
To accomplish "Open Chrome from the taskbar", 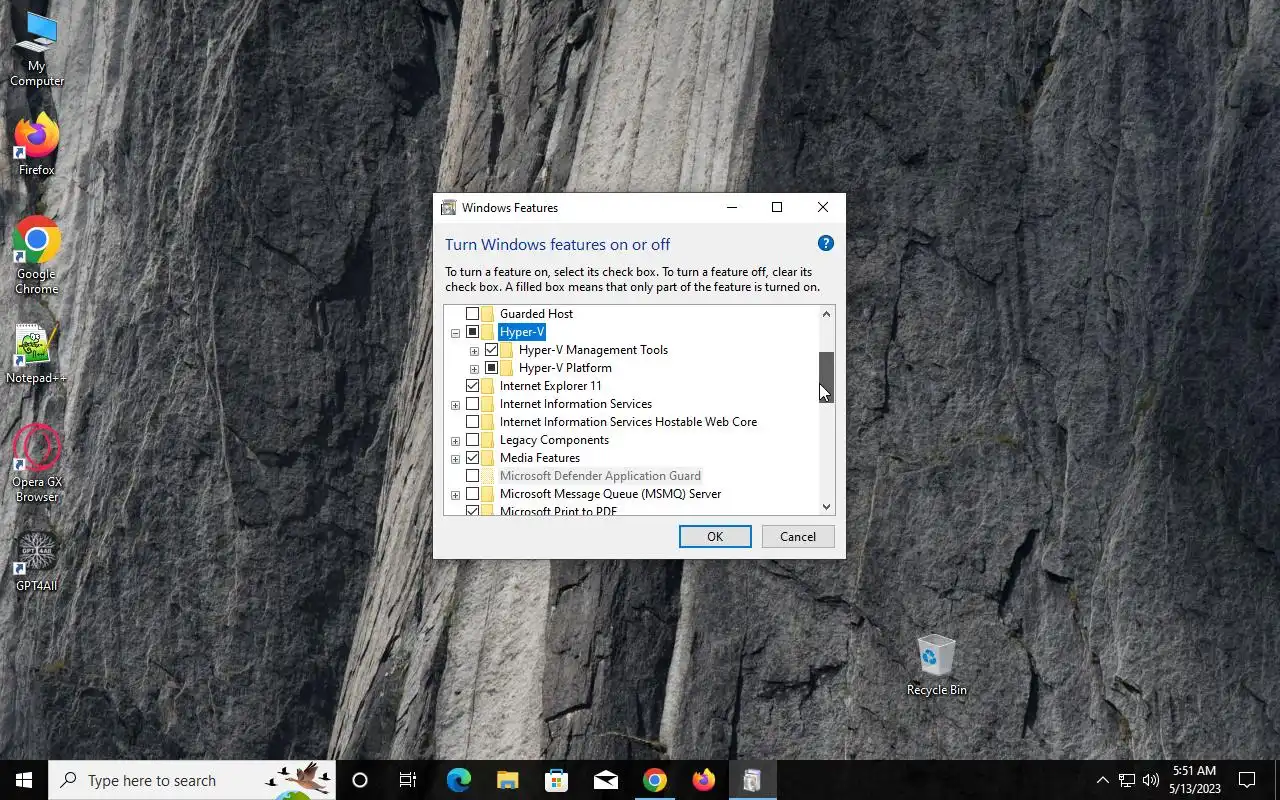I will (x=654, y=780).
